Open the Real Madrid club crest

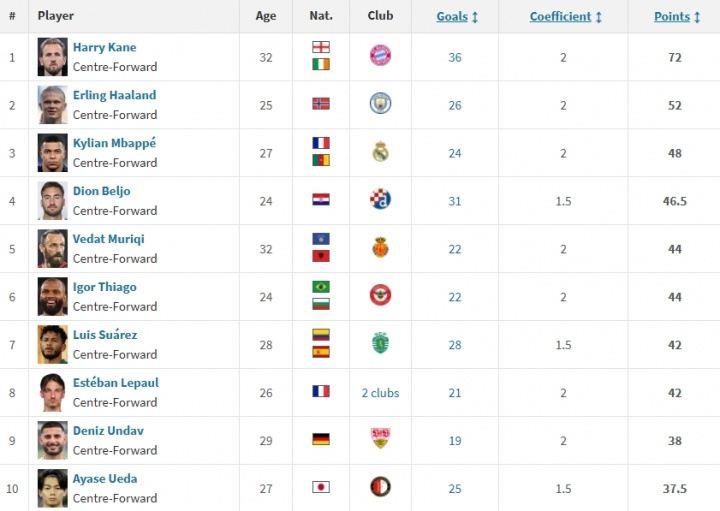pyautogui.click(x=380, y=152)
